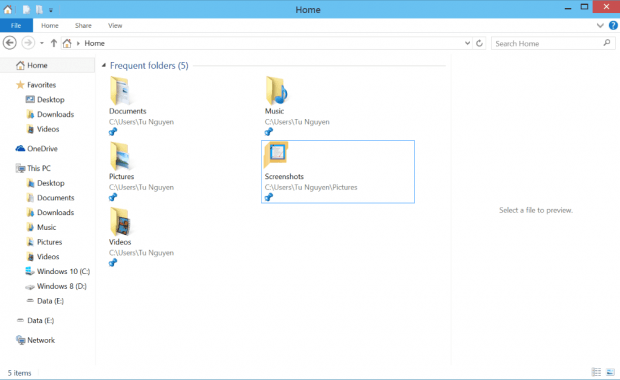The height and width of the screenshot is (380, 620).
Task: Expand the address bar history dropdown
Action: pos(467,43)
